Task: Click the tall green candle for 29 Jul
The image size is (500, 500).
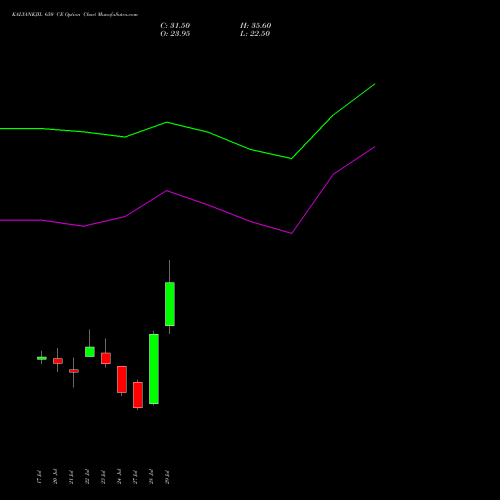Action: click(x=170, y=304)
